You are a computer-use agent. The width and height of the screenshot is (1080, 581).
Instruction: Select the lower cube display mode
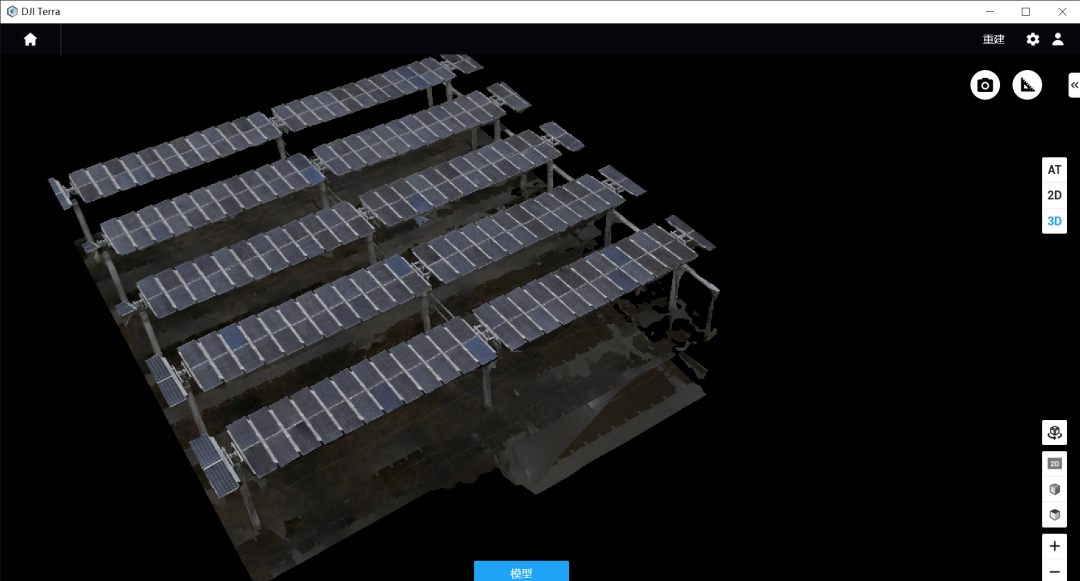1054,515
